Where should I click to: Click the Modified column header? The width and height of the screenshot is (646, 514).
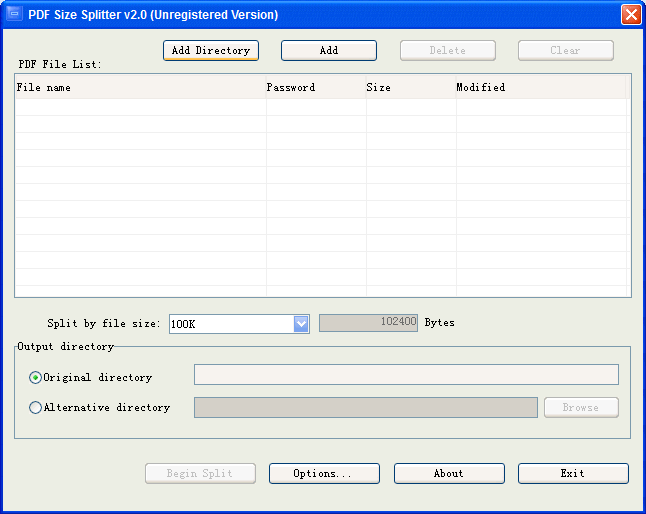[540, 87]
